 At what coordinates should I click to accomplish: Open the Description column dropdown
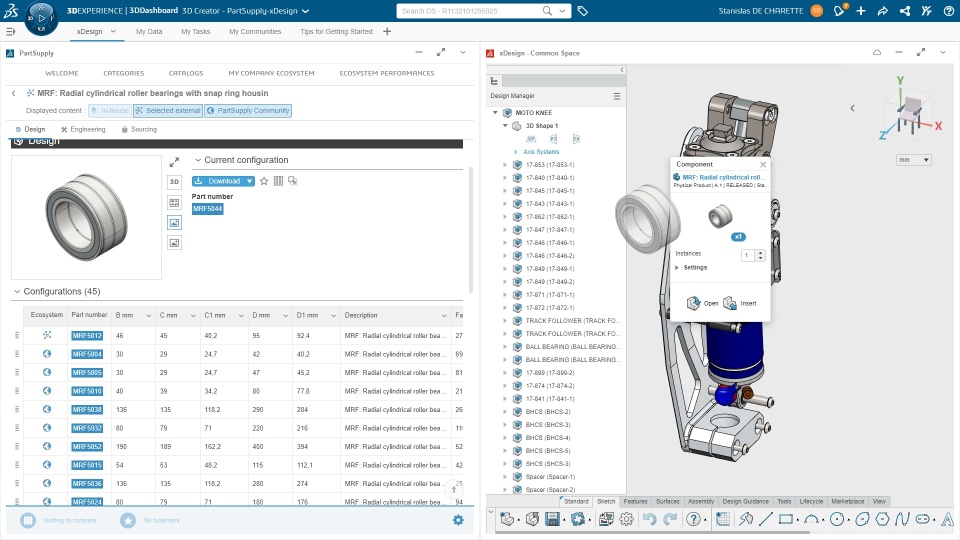444,316
